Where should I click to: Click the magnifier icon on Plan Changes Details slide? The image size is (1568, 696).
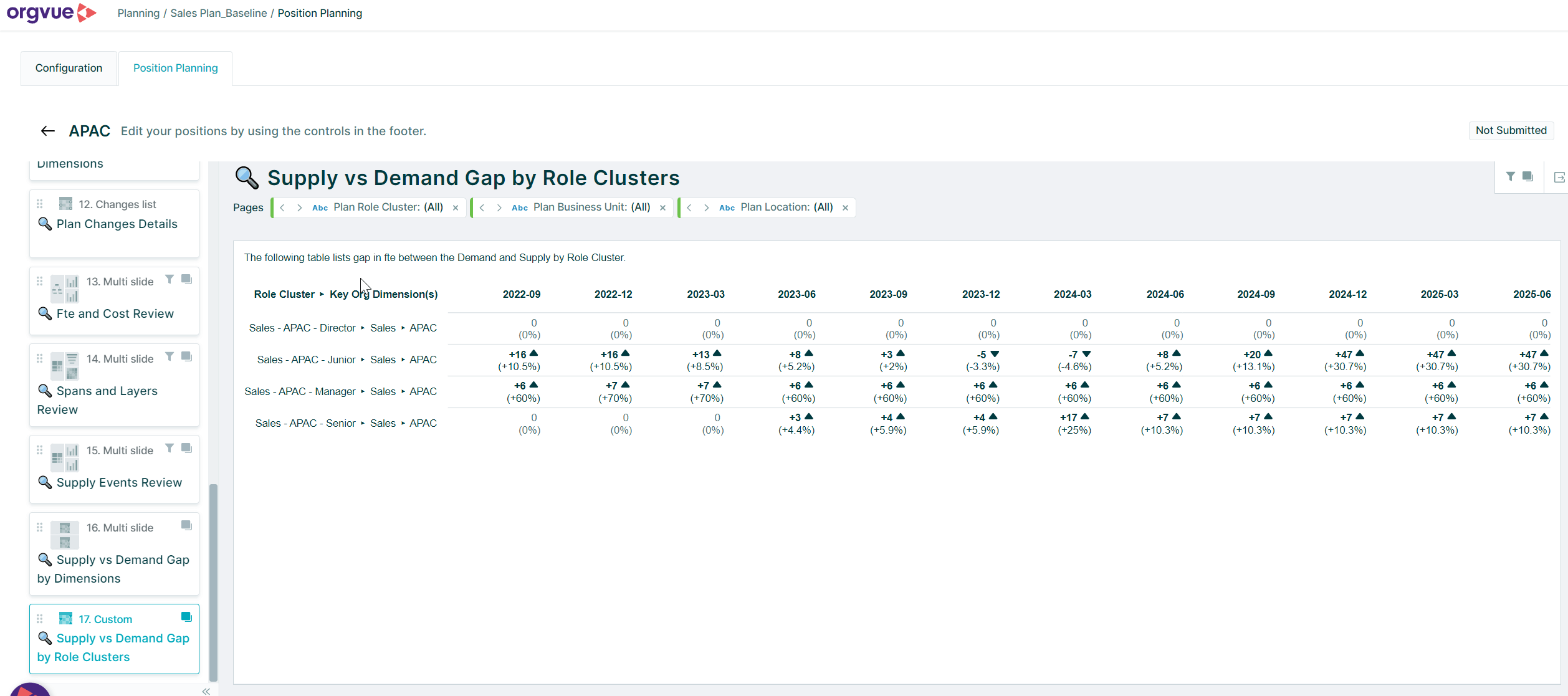44,224
